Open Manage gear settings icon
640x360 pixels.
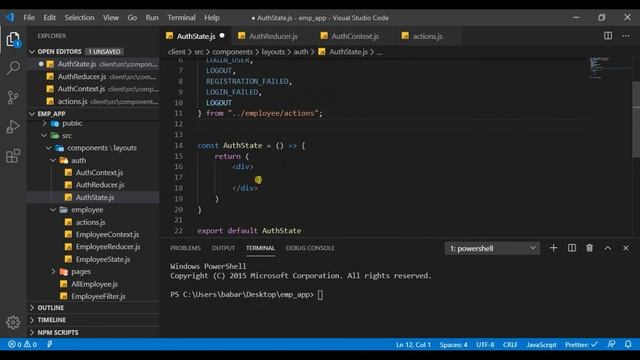[13, 322]
